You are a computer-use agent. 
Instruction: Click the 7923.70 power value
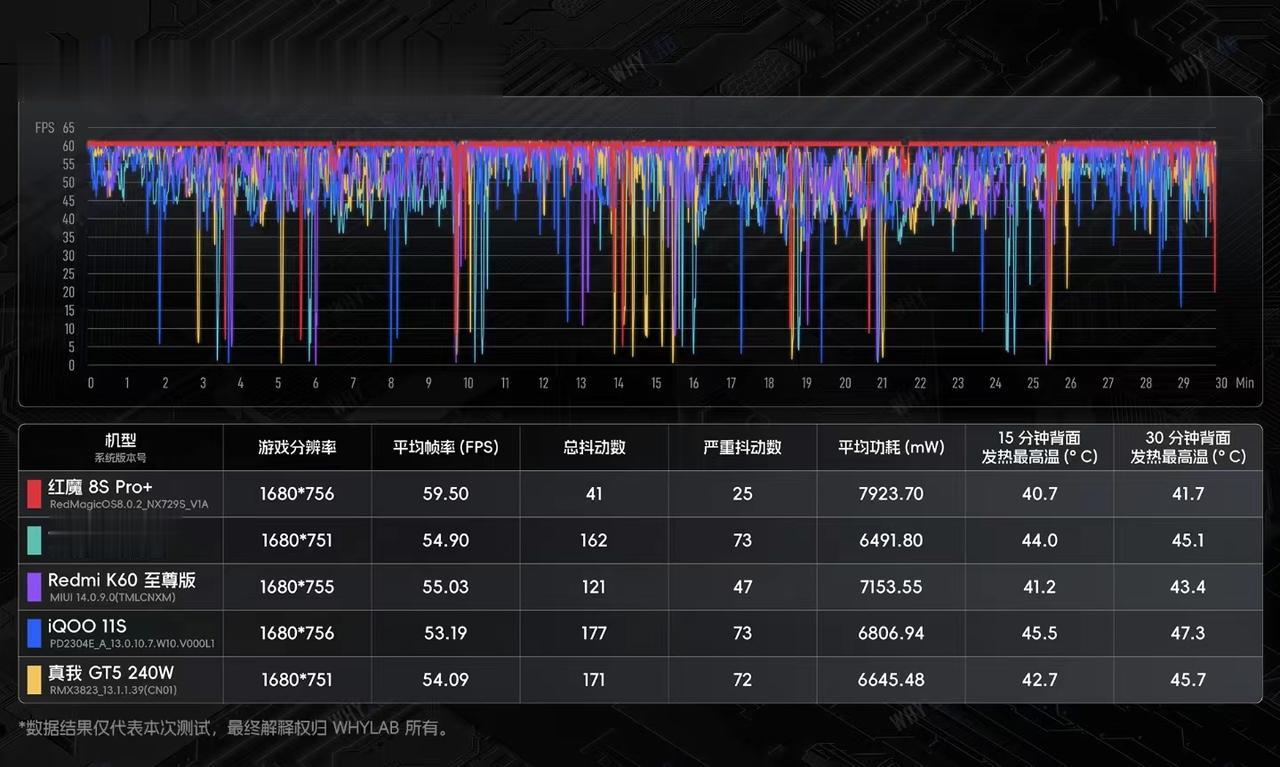click(x=891, y=494)
